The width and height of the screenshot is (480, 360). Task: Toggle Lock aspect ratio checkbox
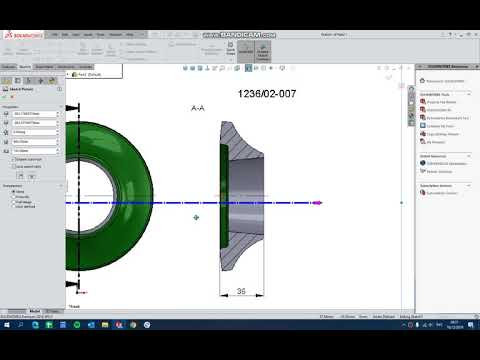[x=14, y=166]
